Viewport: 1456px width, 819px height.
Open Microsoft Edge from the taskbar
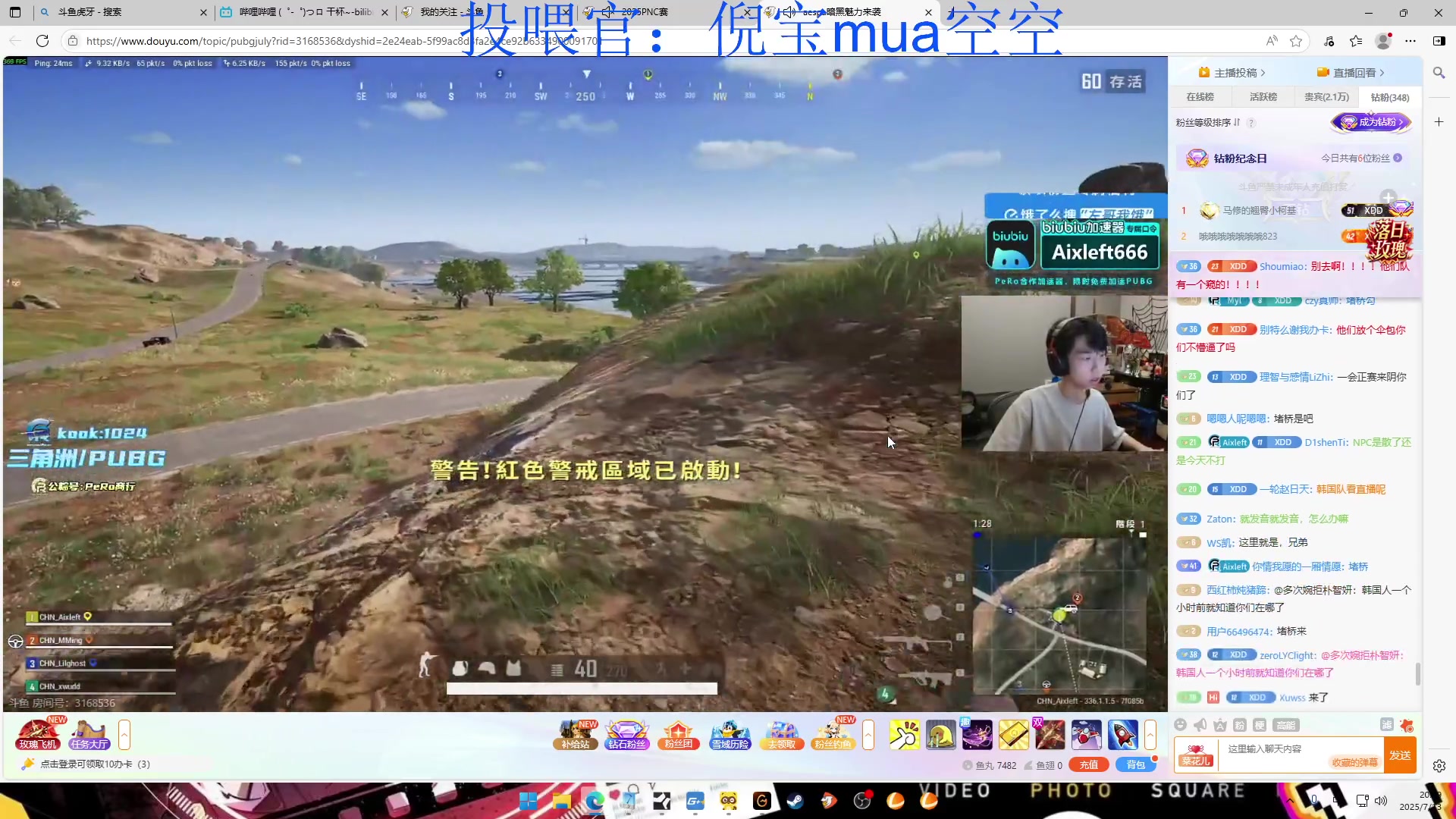click(595, 801)
